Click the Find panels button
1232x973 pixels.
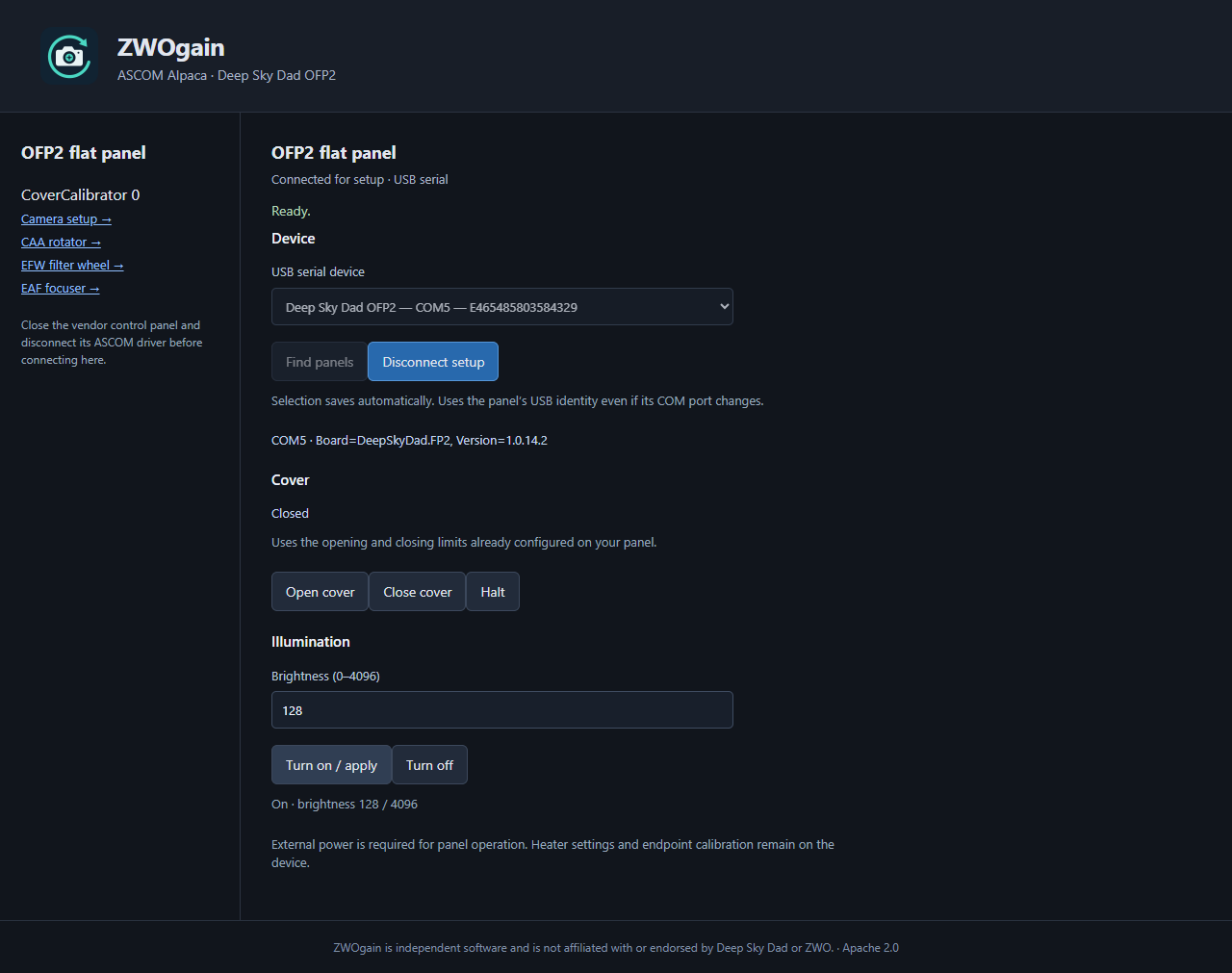(x=319, y=362)
